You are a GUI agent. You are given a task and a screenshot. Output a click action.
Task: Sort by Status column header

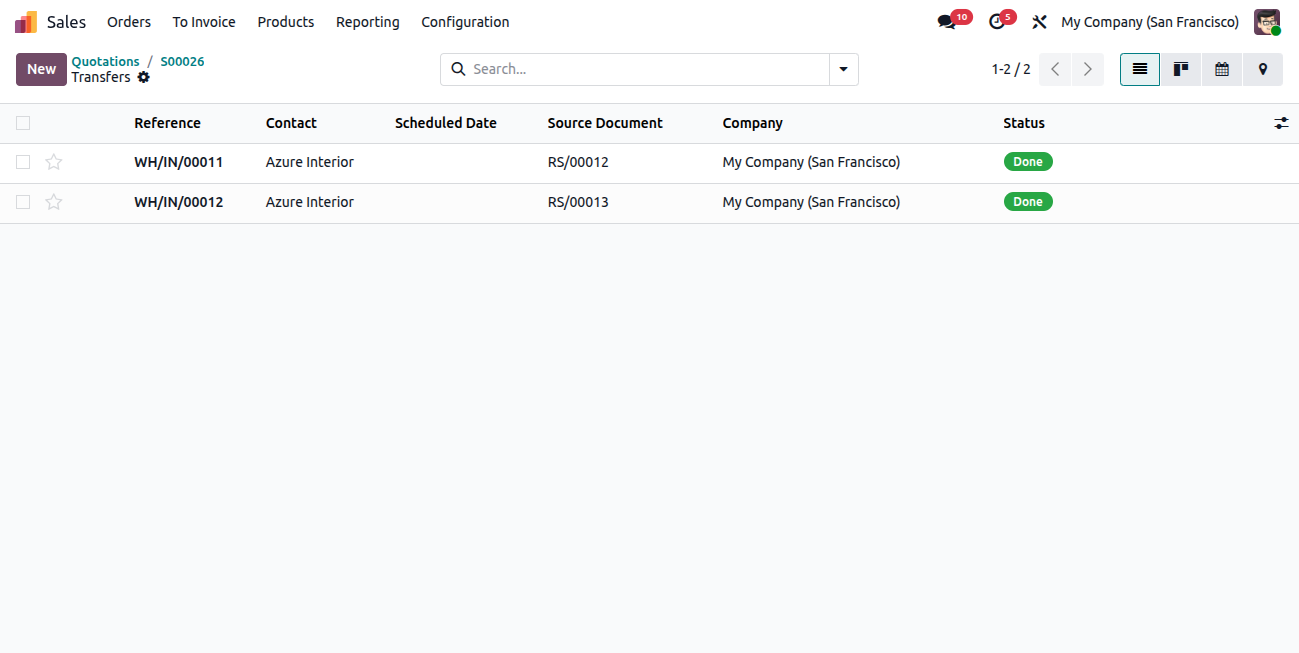(1024, 123)
